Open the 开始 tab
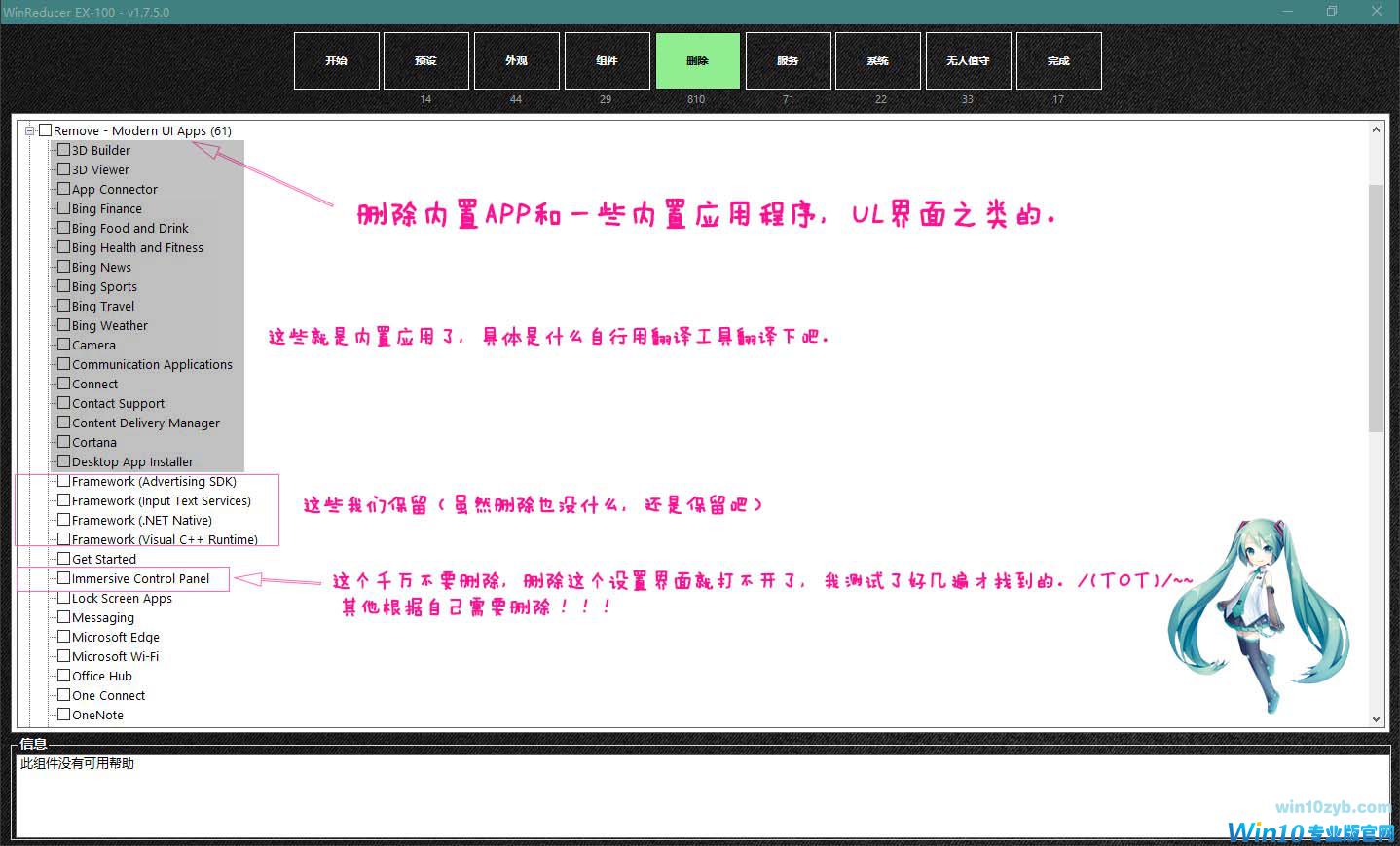The width and height of the screenshot is (1400, 846). (337, 60)
